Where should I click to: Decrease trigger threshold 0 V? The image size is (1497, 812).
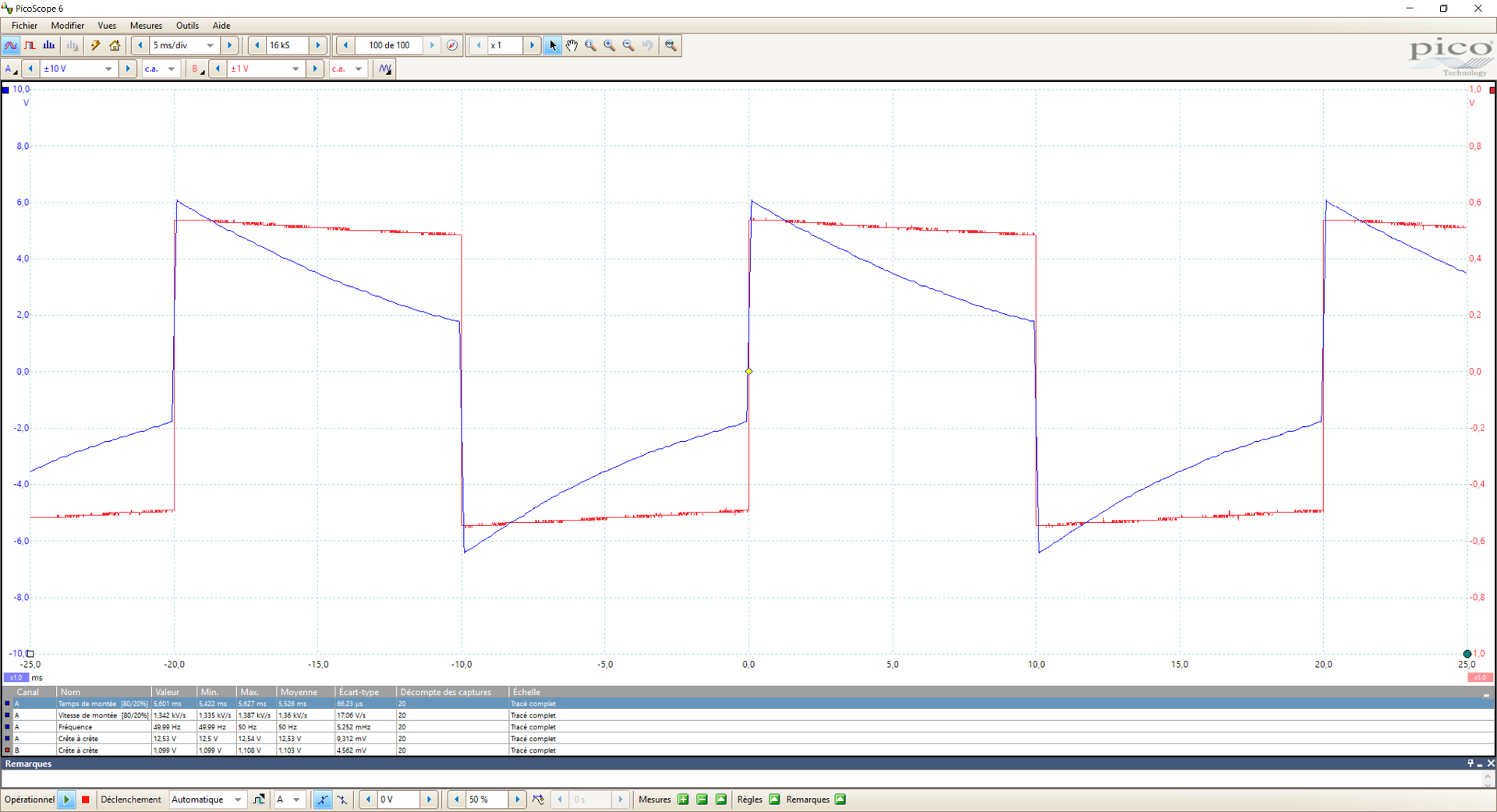[368, 800]
